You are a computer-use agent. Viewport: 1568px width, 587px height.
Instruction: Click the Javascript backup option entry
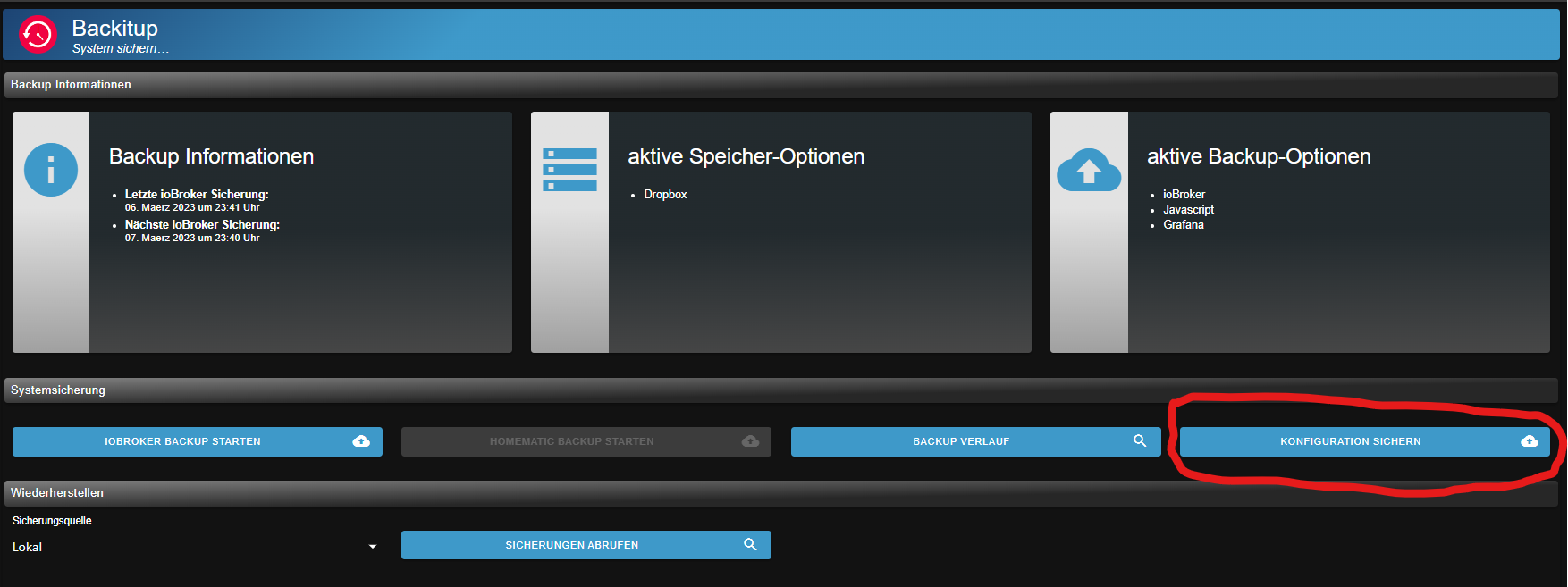pyautogui.click(x=1188, y=209)
